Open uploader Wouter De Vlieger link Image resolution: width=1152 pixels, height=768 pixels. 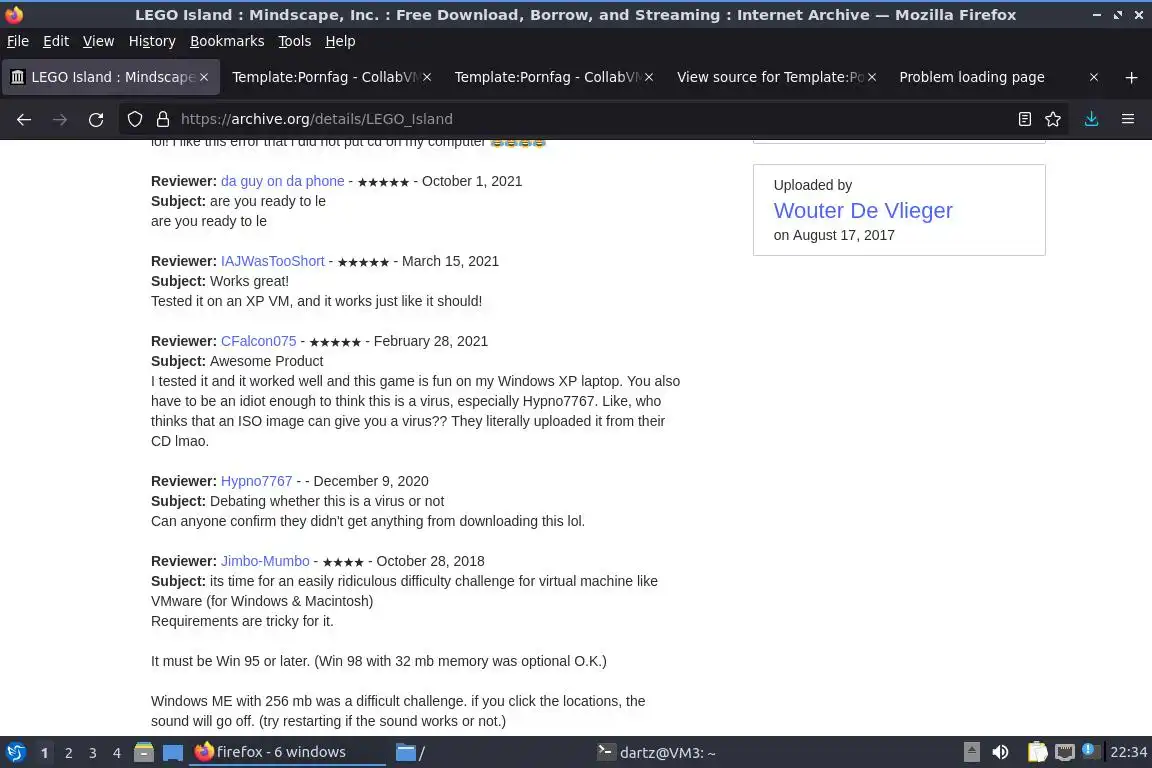pyautogui.click(x=863, y=210)
